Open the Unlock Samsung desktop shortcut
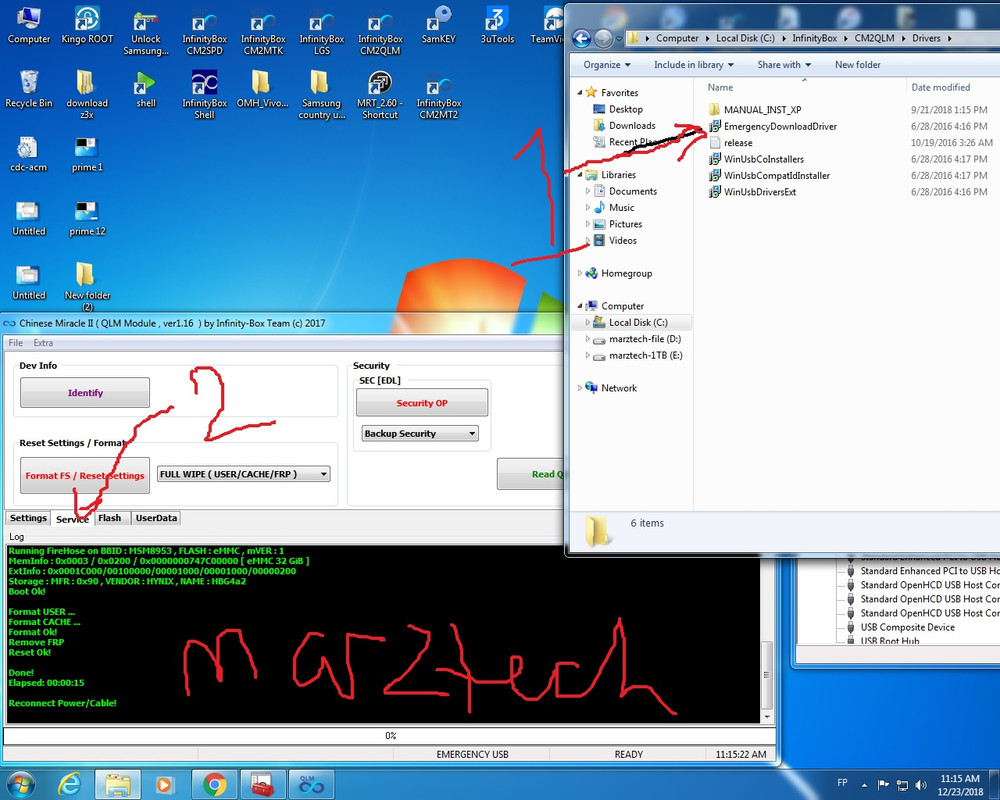 (145, 31)
